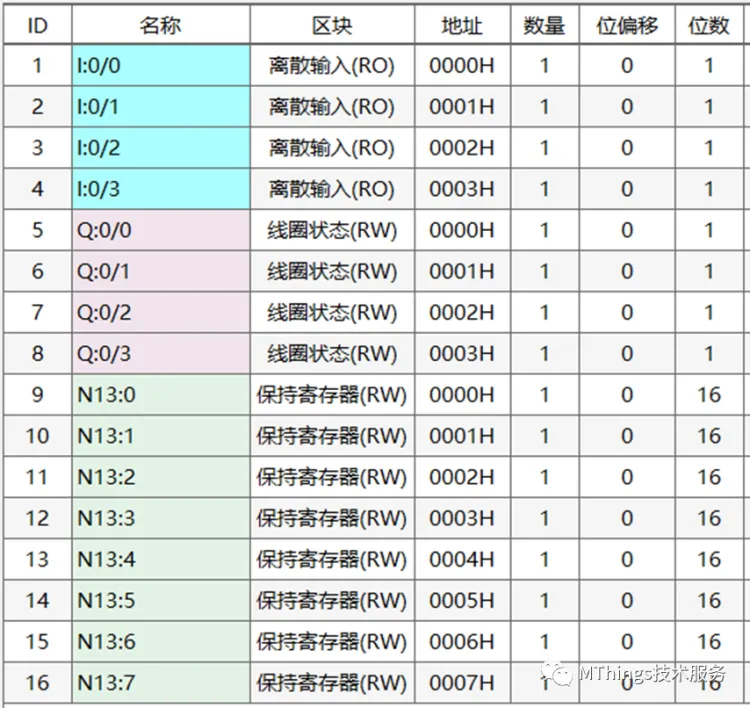The image size is (750, 708).
Task: Click address 0001H in N13:1 row
Action: click(x=463, y=436)
